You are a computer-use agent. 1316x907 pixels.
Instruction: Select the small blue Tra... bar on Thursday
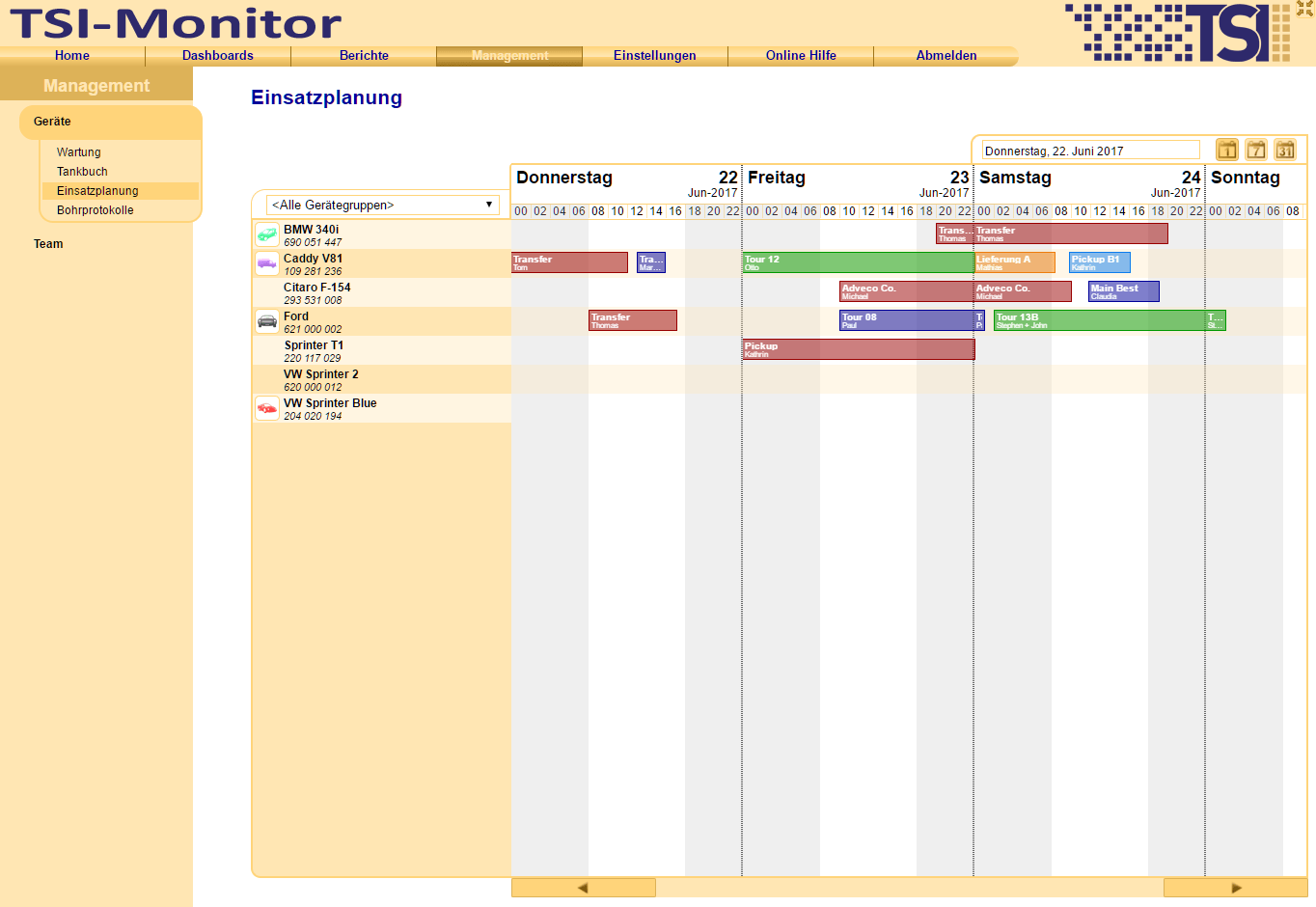[651, 262]
